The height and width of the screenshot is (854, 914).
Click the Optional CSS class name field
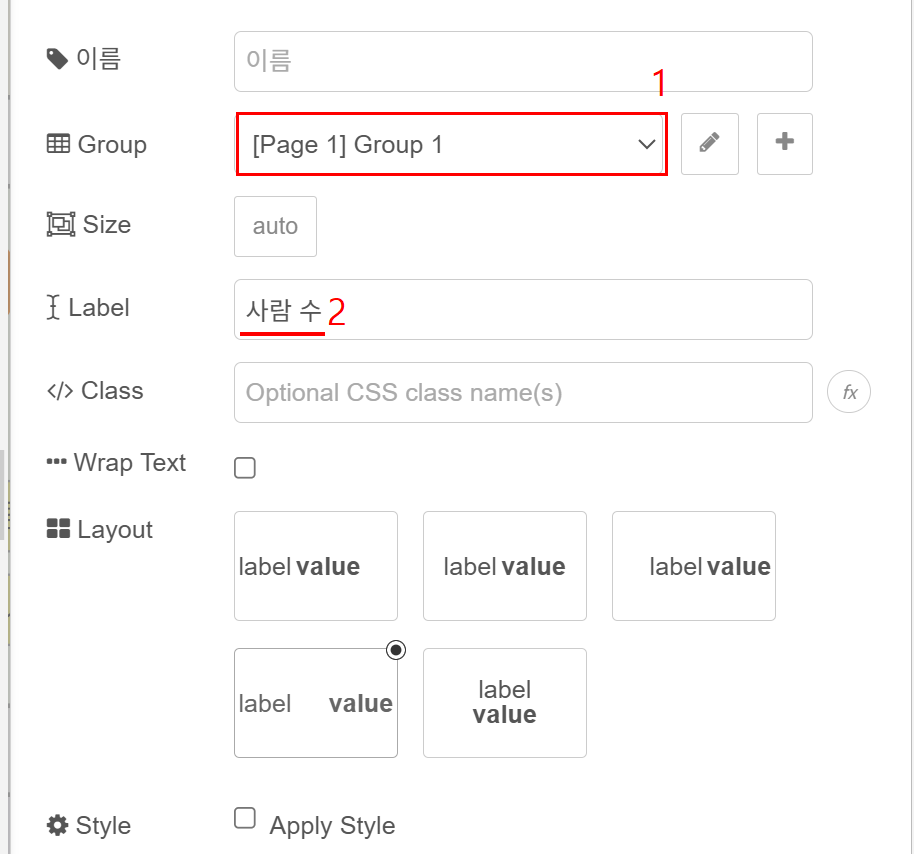(x=522, y=392)
